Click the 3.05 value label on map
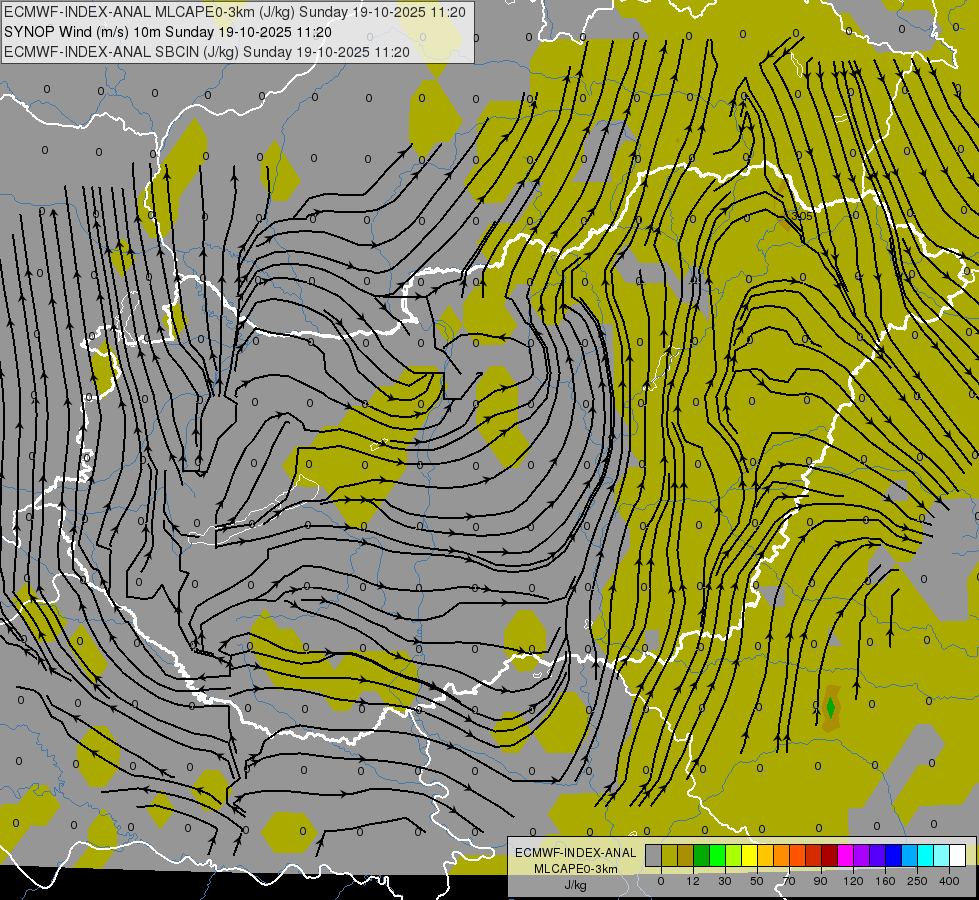The height and width of the screenshot is (900, 979). click(802, 216)
